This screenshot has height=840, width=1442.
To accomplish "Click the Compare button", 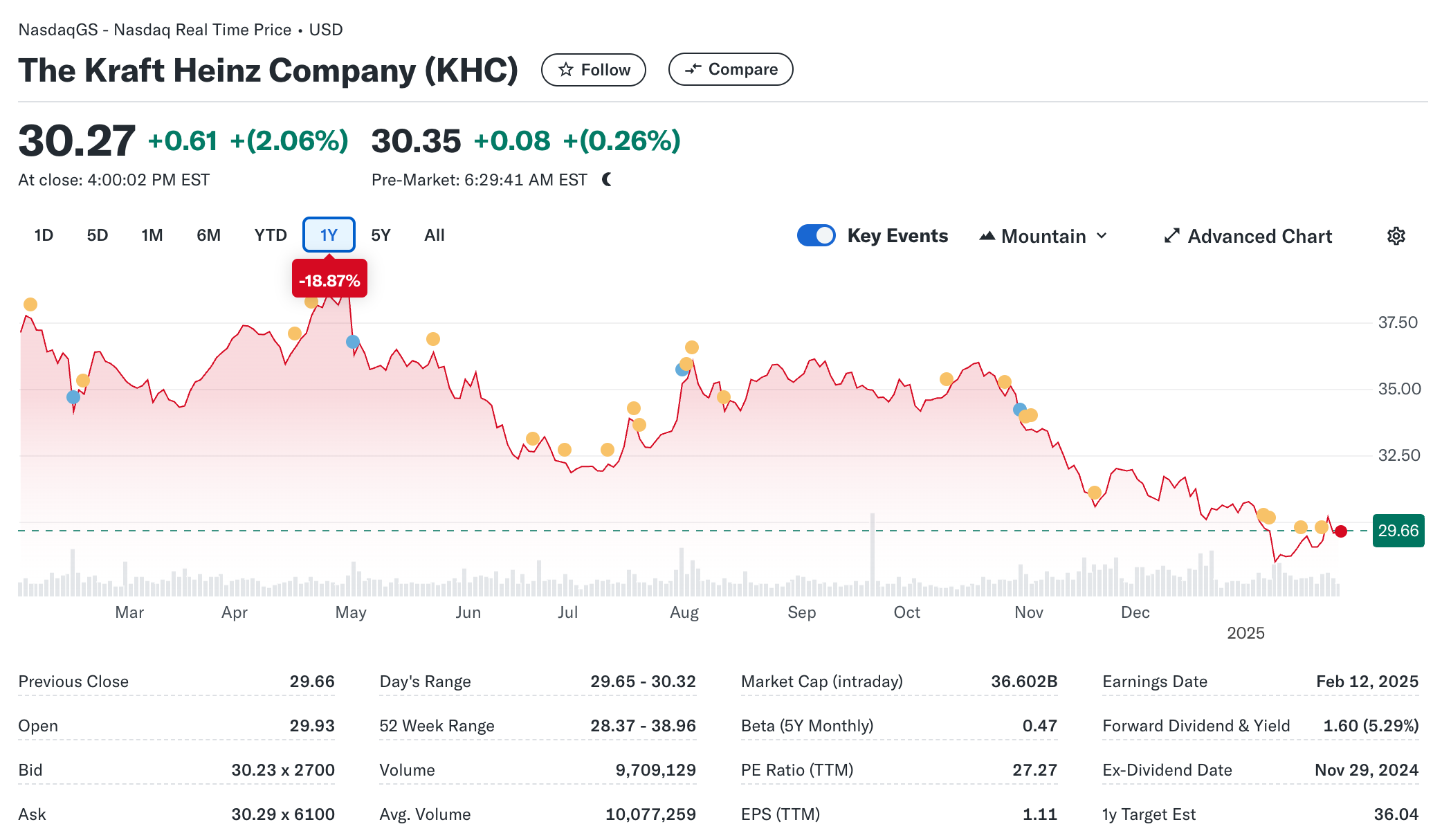I will 731,69.
